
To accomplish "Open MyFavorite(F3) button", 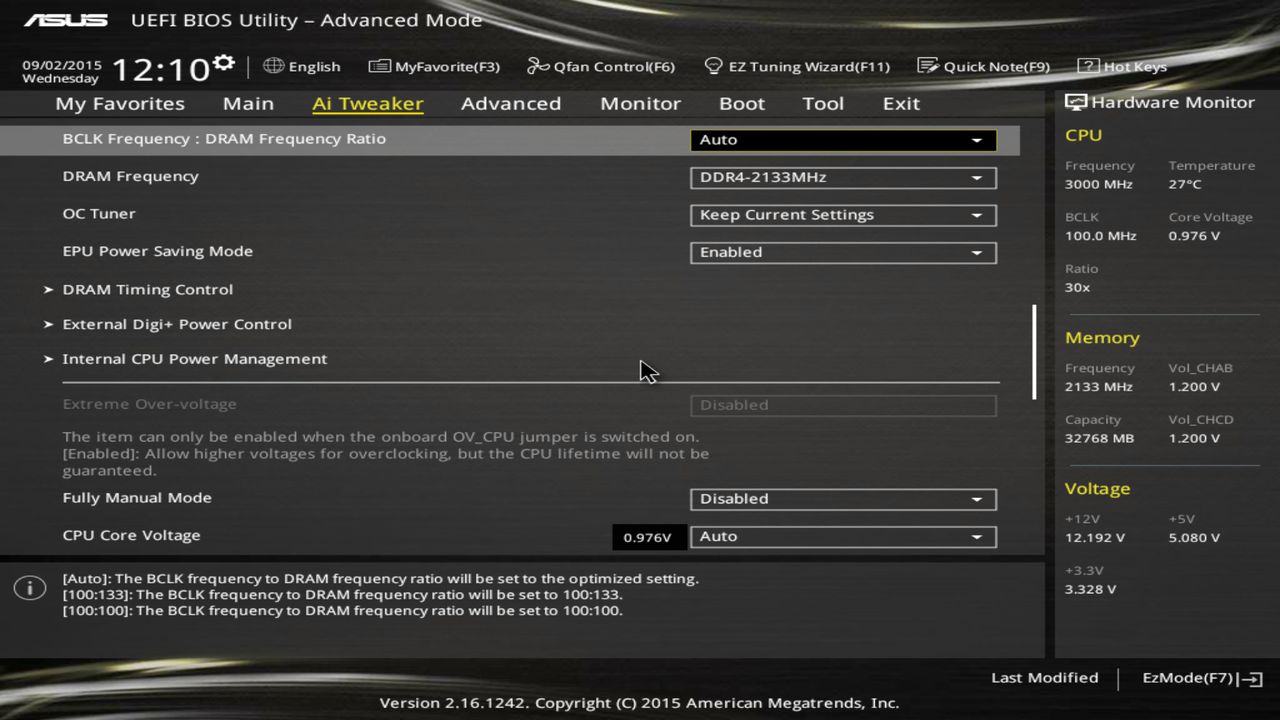I will [x=434, y=66].
